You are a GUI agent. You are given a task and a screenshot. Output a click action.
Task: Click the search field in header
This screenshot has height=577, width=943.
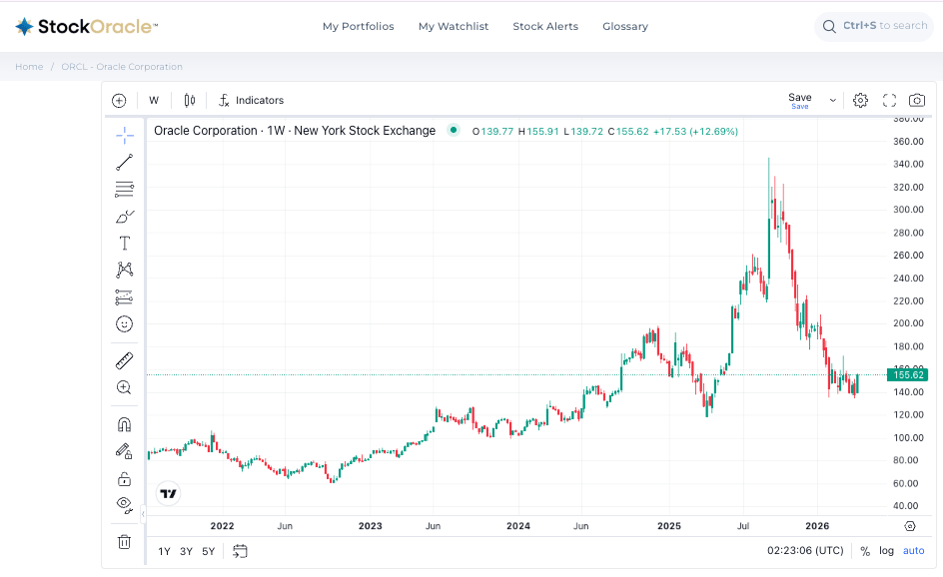(874, 26)
